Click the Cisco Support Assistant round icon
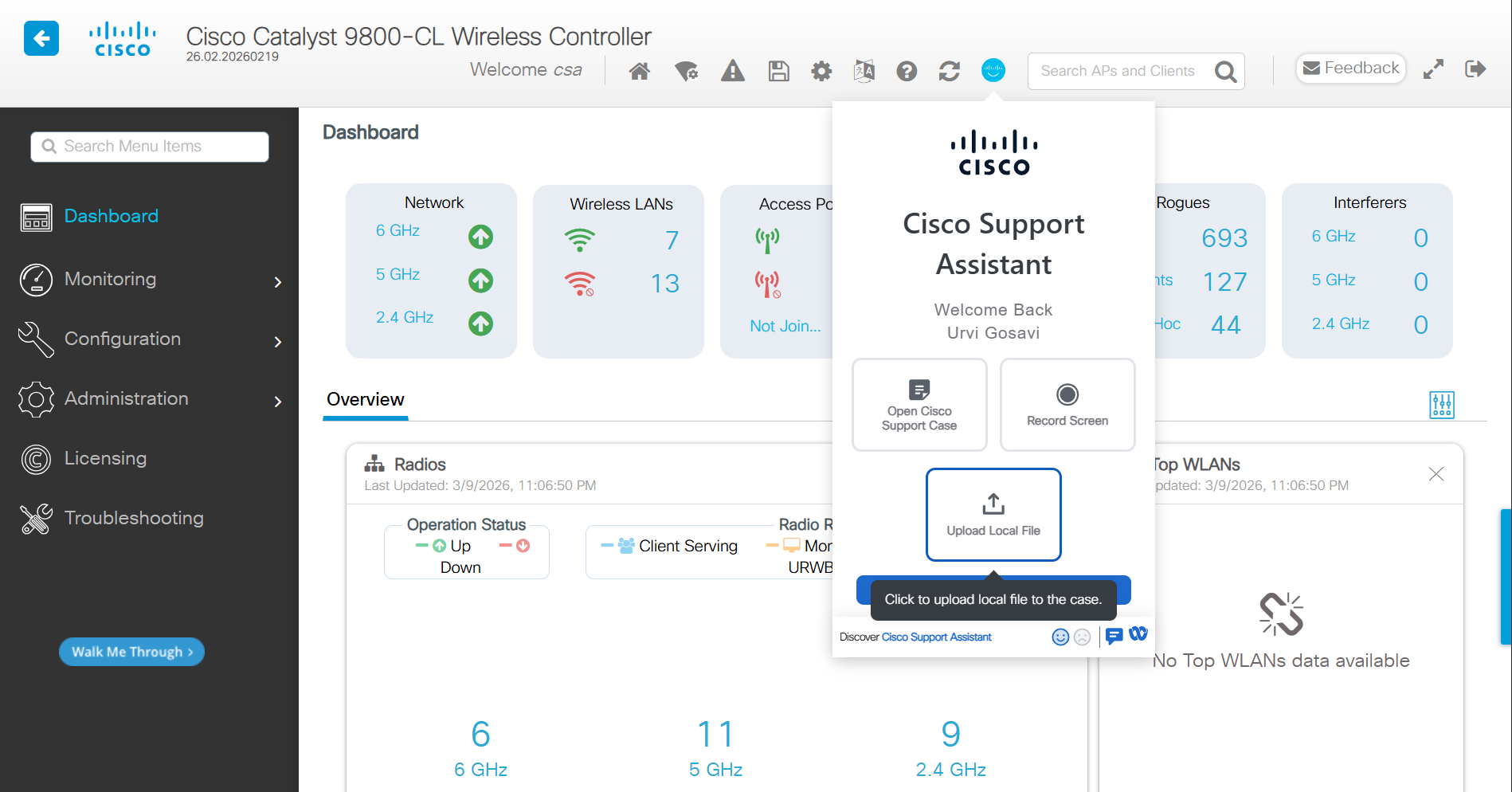Viewport: 1512px width, 792px height. point(993,71)
